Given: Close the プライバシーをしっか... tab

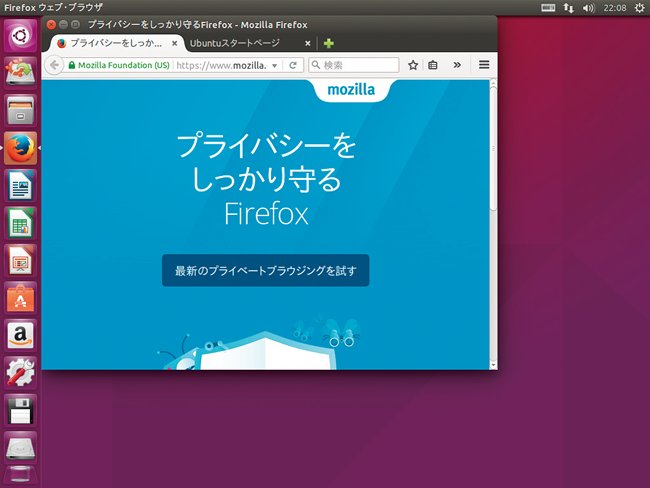Looking at the screenshot, I should (175, 43).
